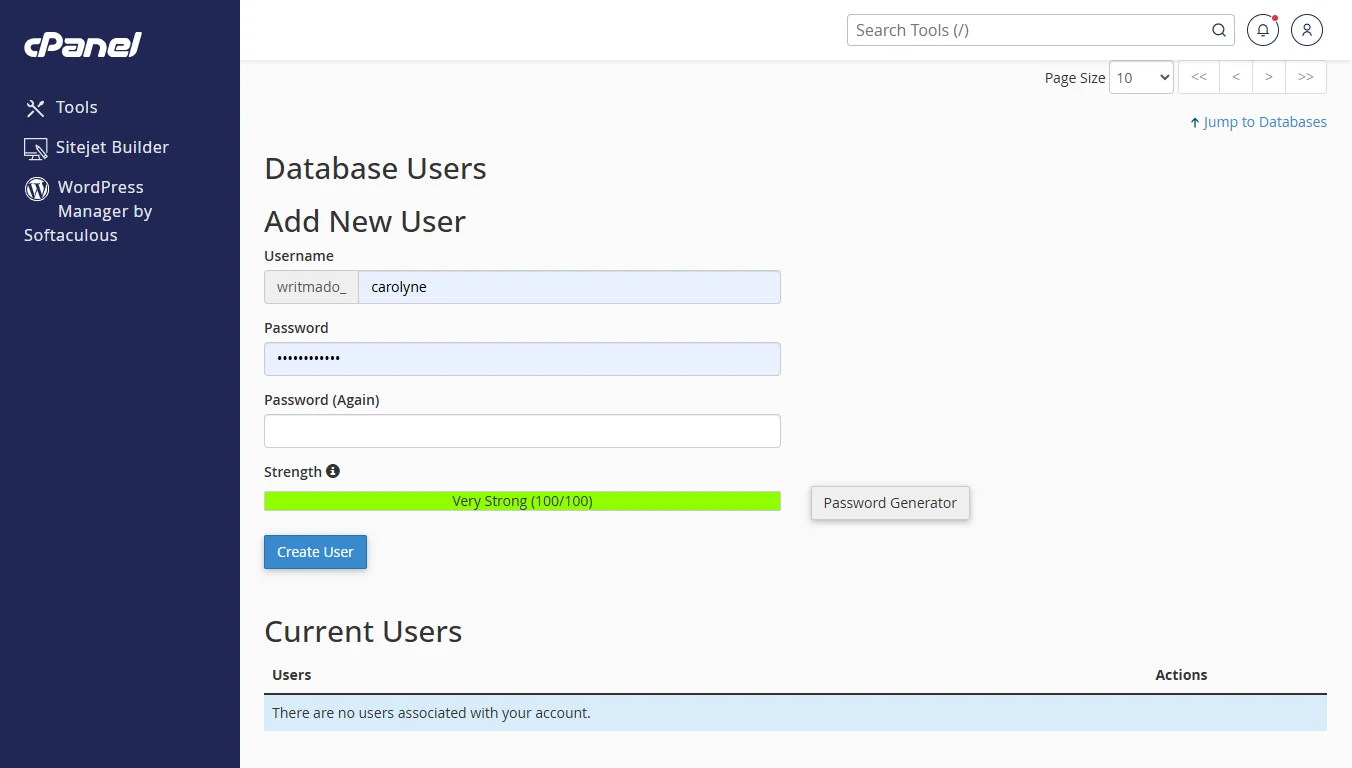This screenshot has width=1352, height=768.
Task: Click the Strength label
Action: tap(293, 472)
